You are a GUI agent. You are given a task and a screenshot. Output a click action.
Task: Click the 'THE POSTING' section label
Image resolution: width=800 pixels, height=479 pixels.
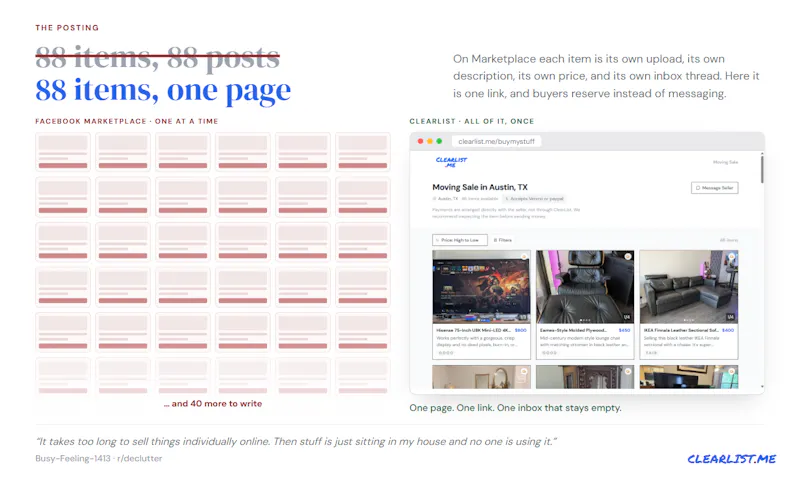[67, 28]
